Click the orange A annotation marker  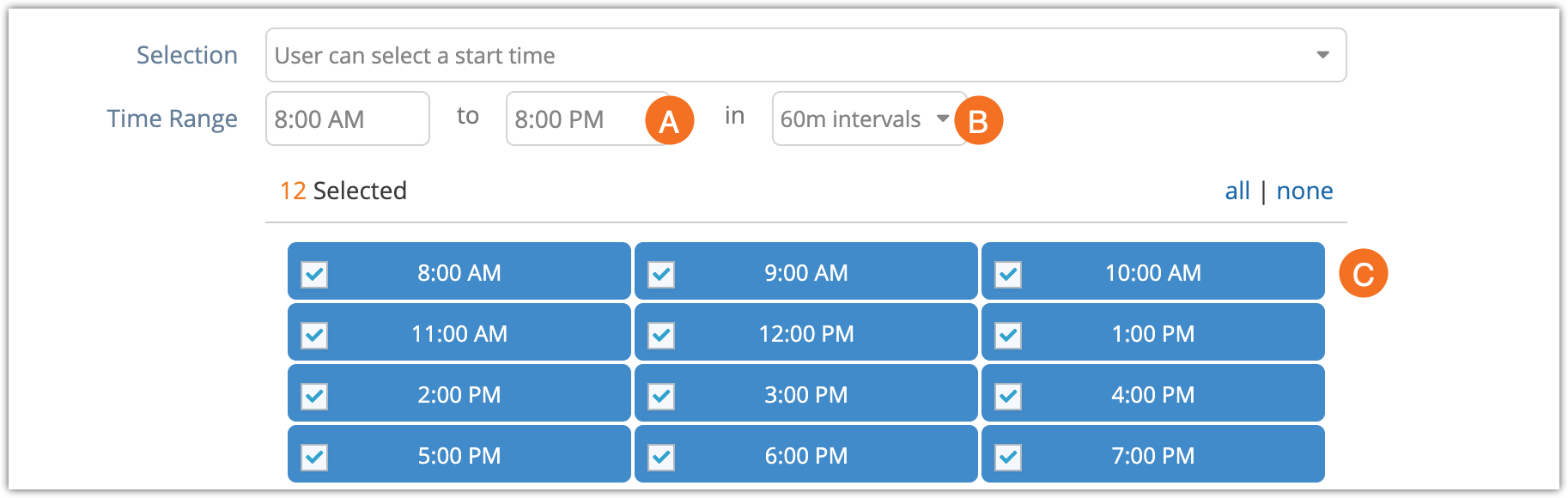pyautogui.click(x=670, y=120)
